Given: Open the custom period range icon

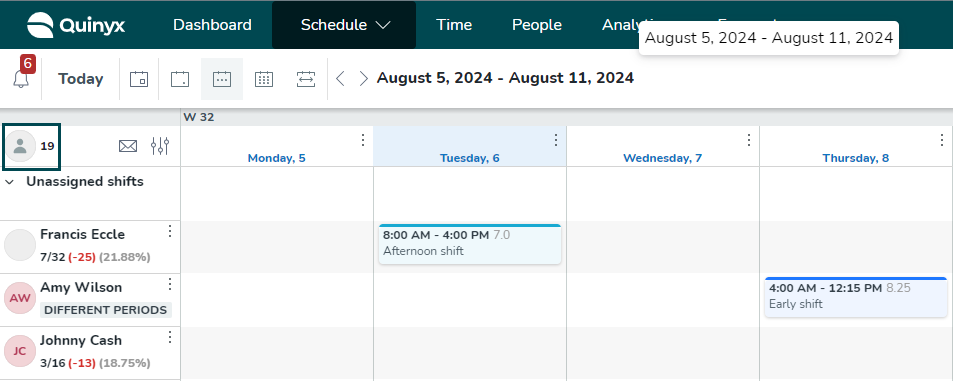Looking at the screenshot, I should (x=306, y=79).
